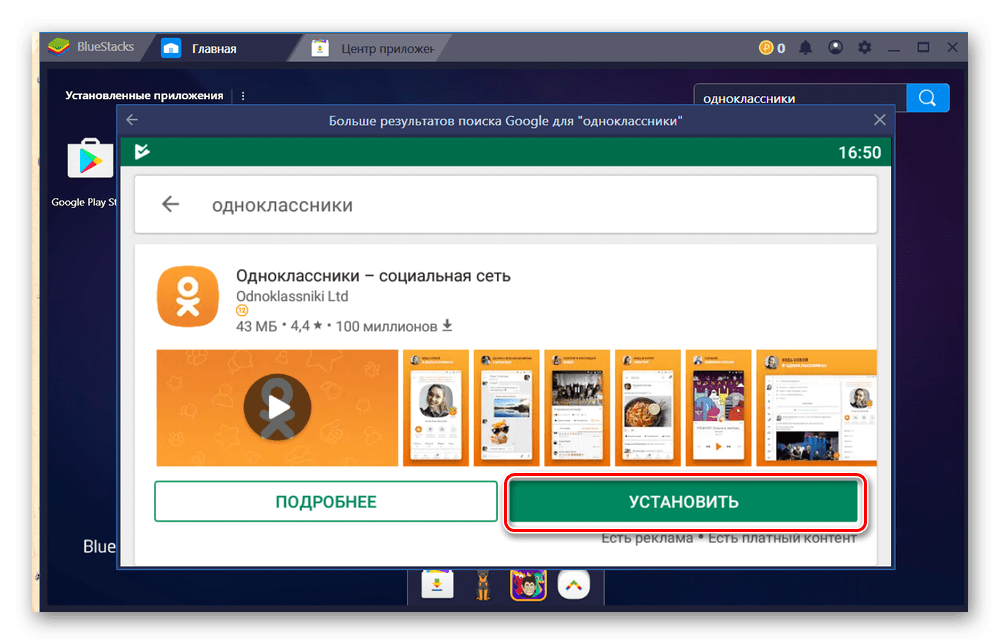Click the green УСТАНОВИТЬ install button
Image resolution: width=1000 pixels, height=644 pixels.
[x=683, y=502]
